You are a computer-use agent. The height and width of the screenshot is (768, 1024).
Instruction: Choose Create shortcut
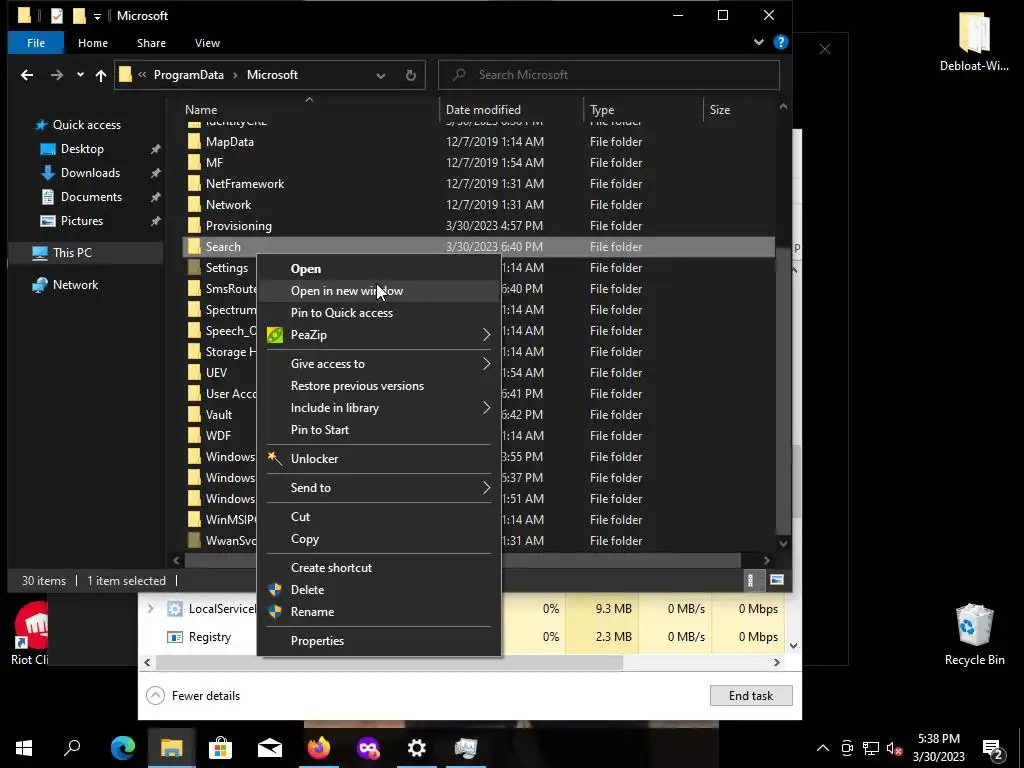tap(379, 568)
